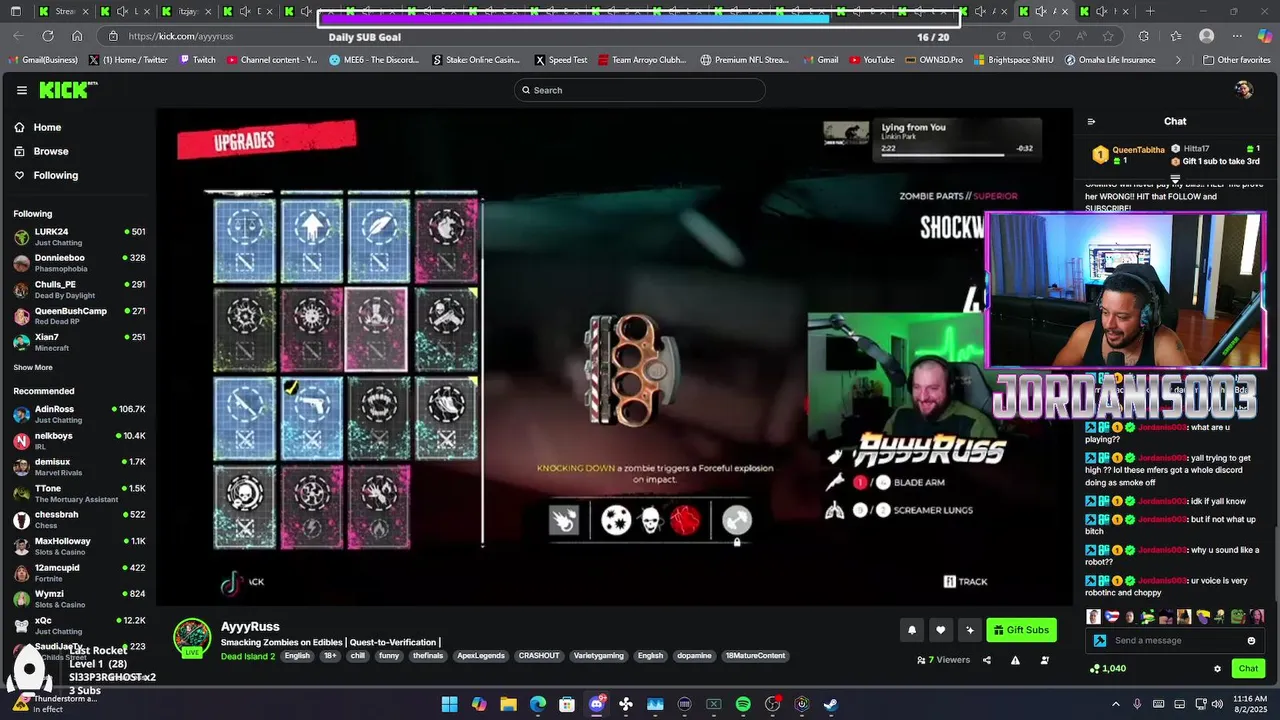1280x720 pixels.
Task: Open Discord from the taskbar
Action: tap(597, 704)
